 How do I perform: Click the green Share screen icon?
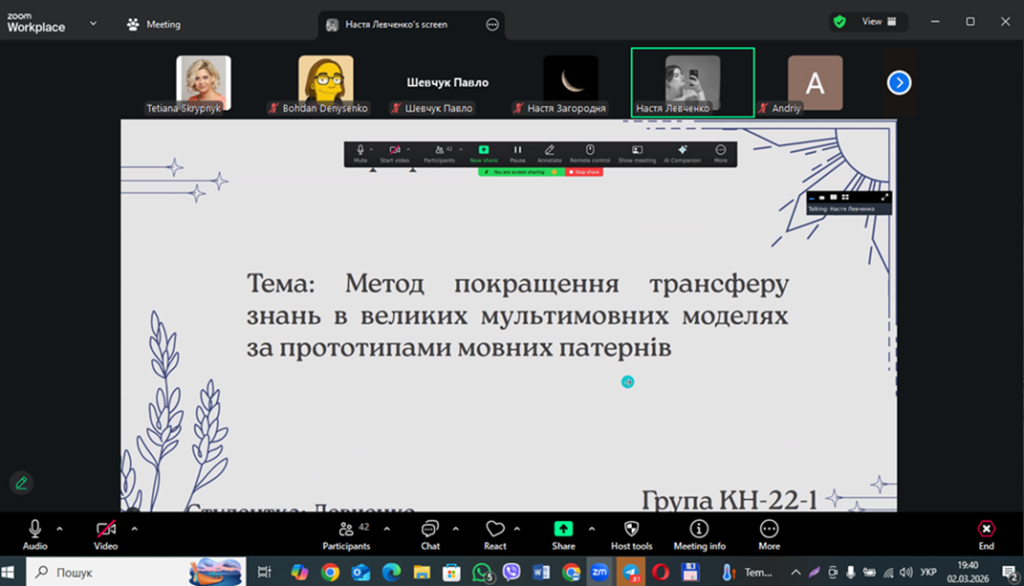tap(563, 529)
